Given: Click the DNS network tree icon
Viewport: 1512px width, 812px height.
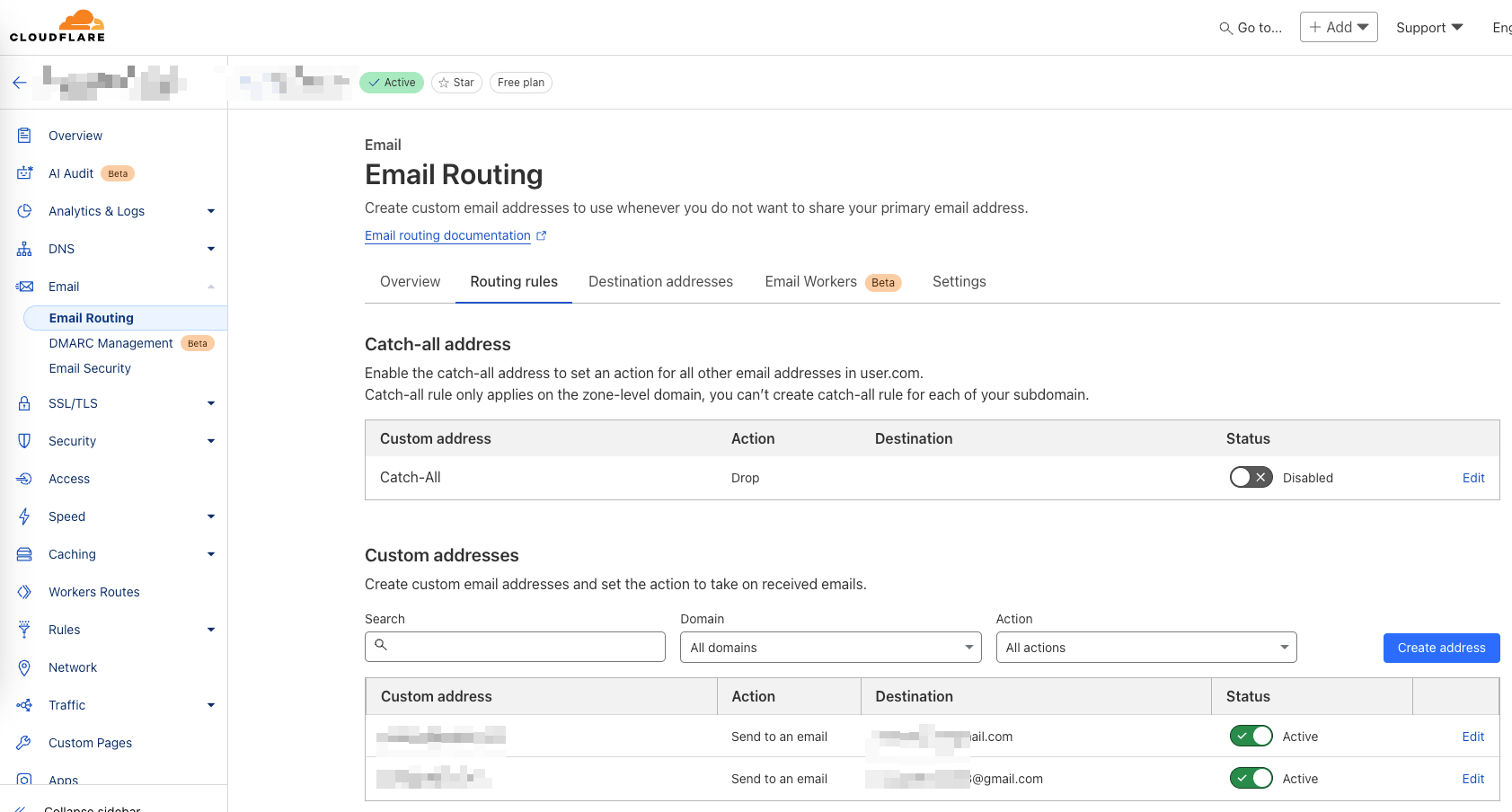Looking at the screenshot, I should pos(24,249).
